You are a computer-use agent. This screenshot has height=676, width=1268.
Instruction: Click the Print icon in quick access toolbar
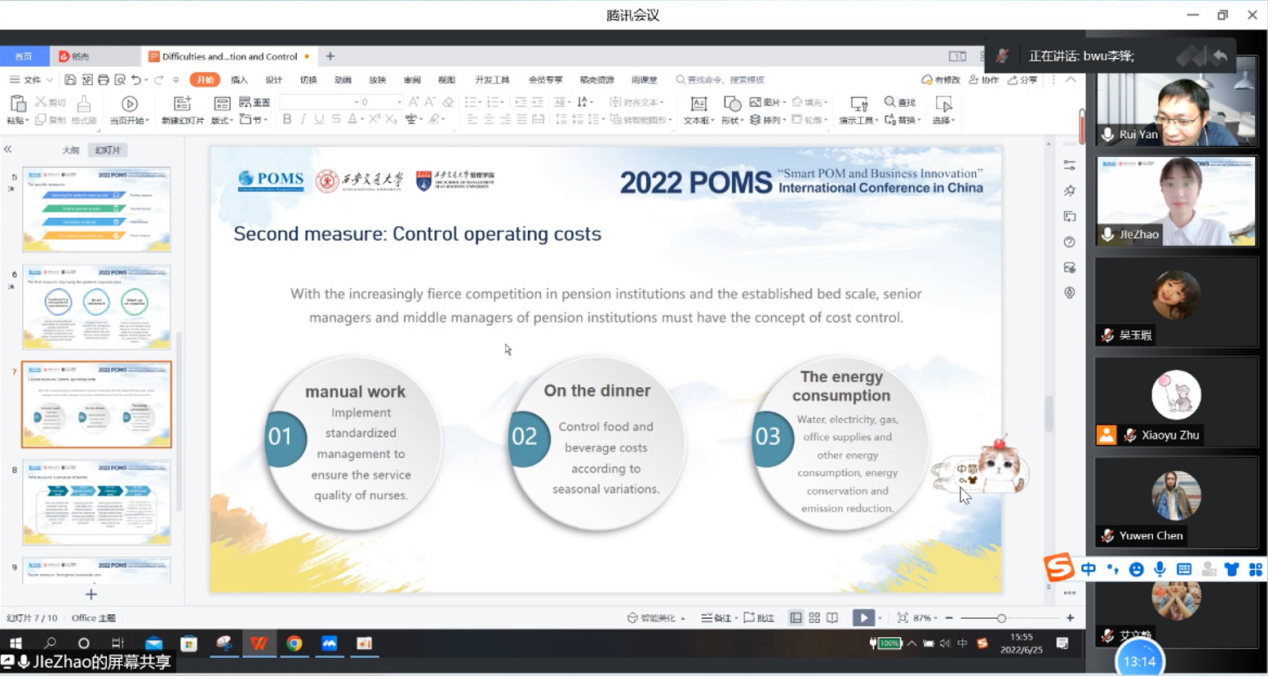(103, 80)
